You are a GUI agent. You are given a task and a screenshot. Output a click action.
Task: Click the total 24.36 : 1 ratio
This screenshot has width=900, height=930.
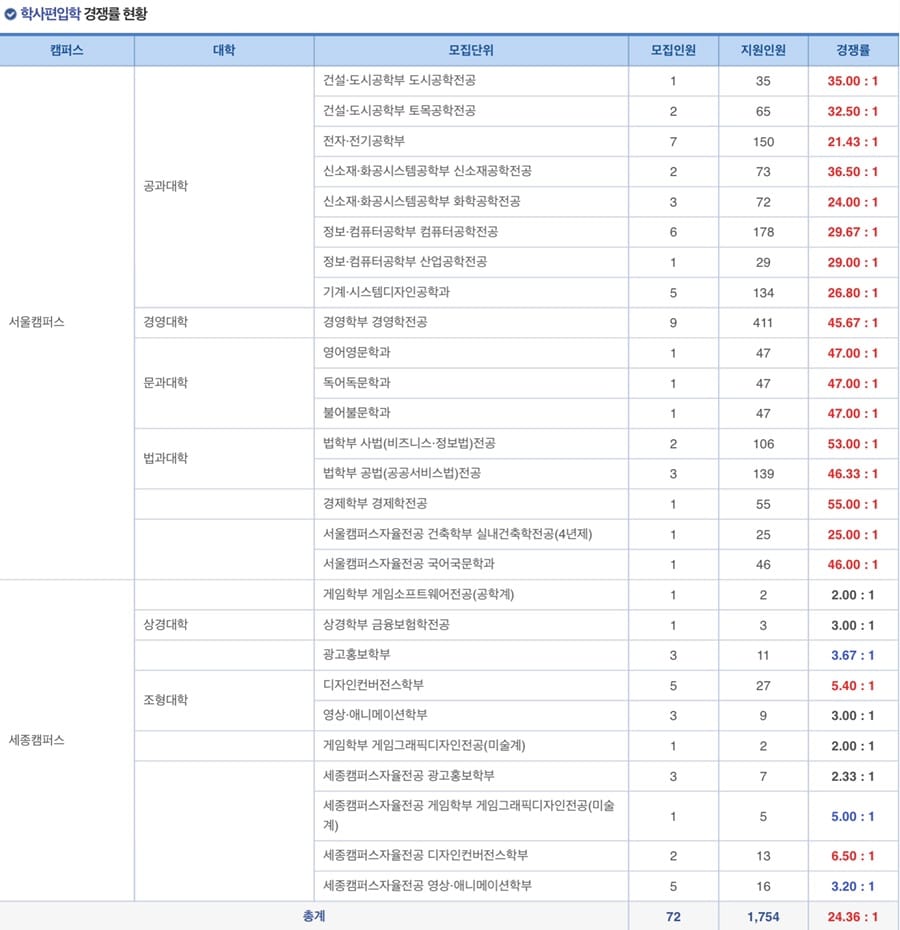point(853,917)
